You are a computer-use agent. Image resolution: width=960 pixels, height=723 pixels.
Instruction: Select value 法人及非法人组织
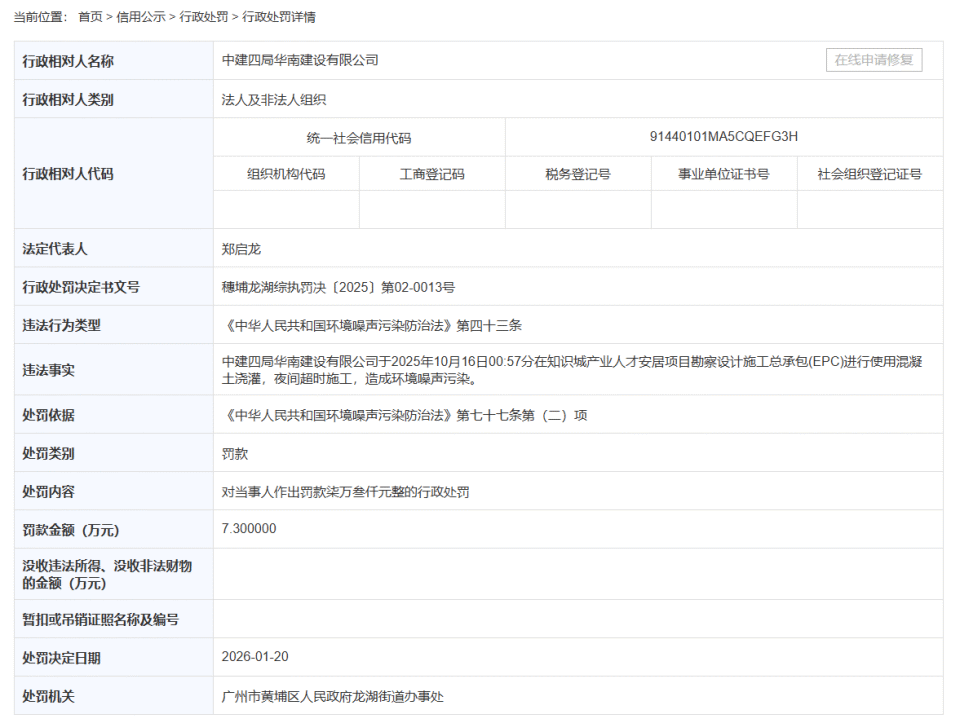(274, 100)
